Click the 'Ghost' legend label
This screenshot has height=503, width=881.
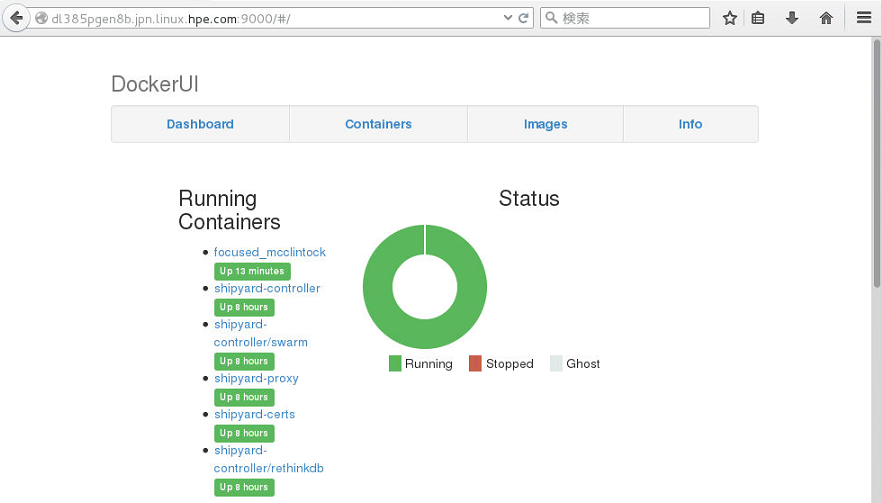[x=583, y=364]
